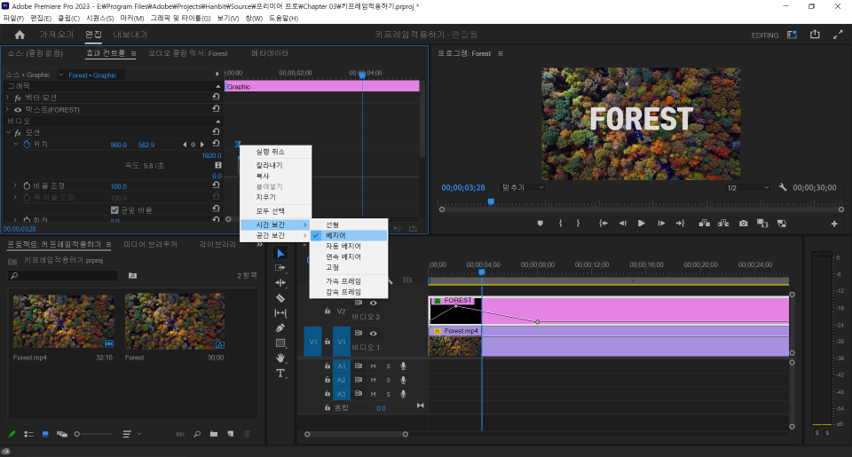
Task: Expand 비율 조정 parameter
Action: click(15, 186)
